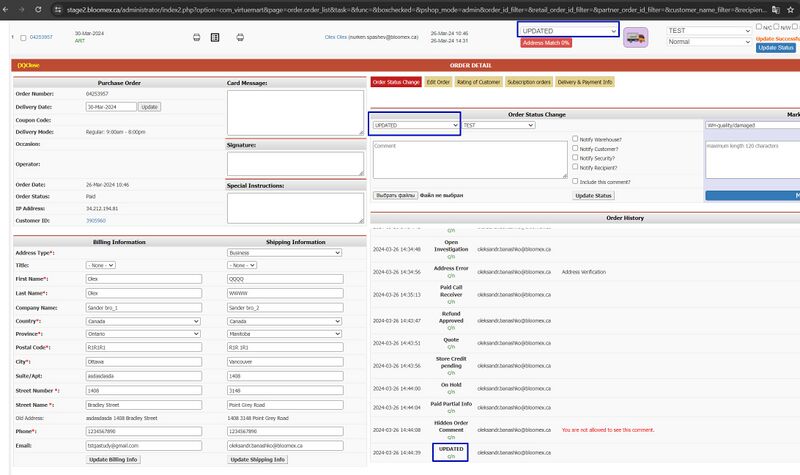Open Customer ID link 3905960
800x475 pixels.
[x=96, y=221]
